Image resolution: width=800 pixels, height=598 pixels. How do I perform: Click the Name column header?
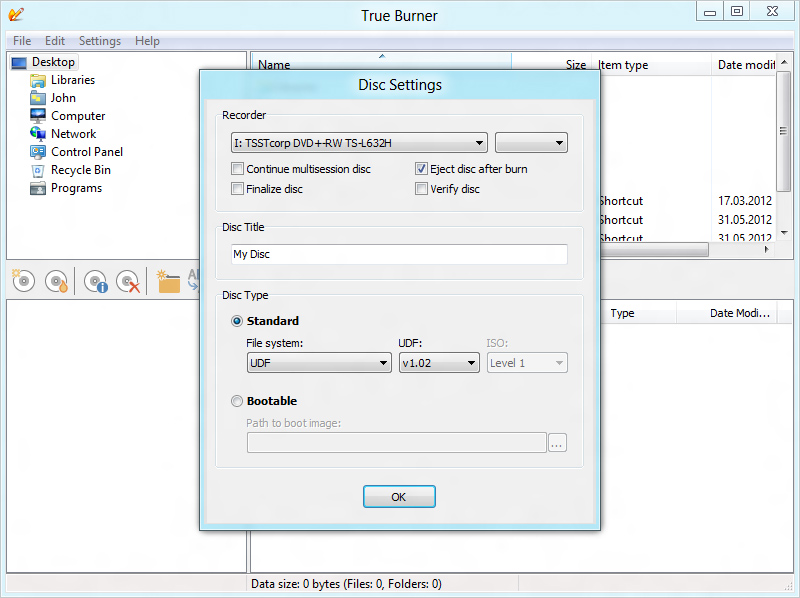274,65
